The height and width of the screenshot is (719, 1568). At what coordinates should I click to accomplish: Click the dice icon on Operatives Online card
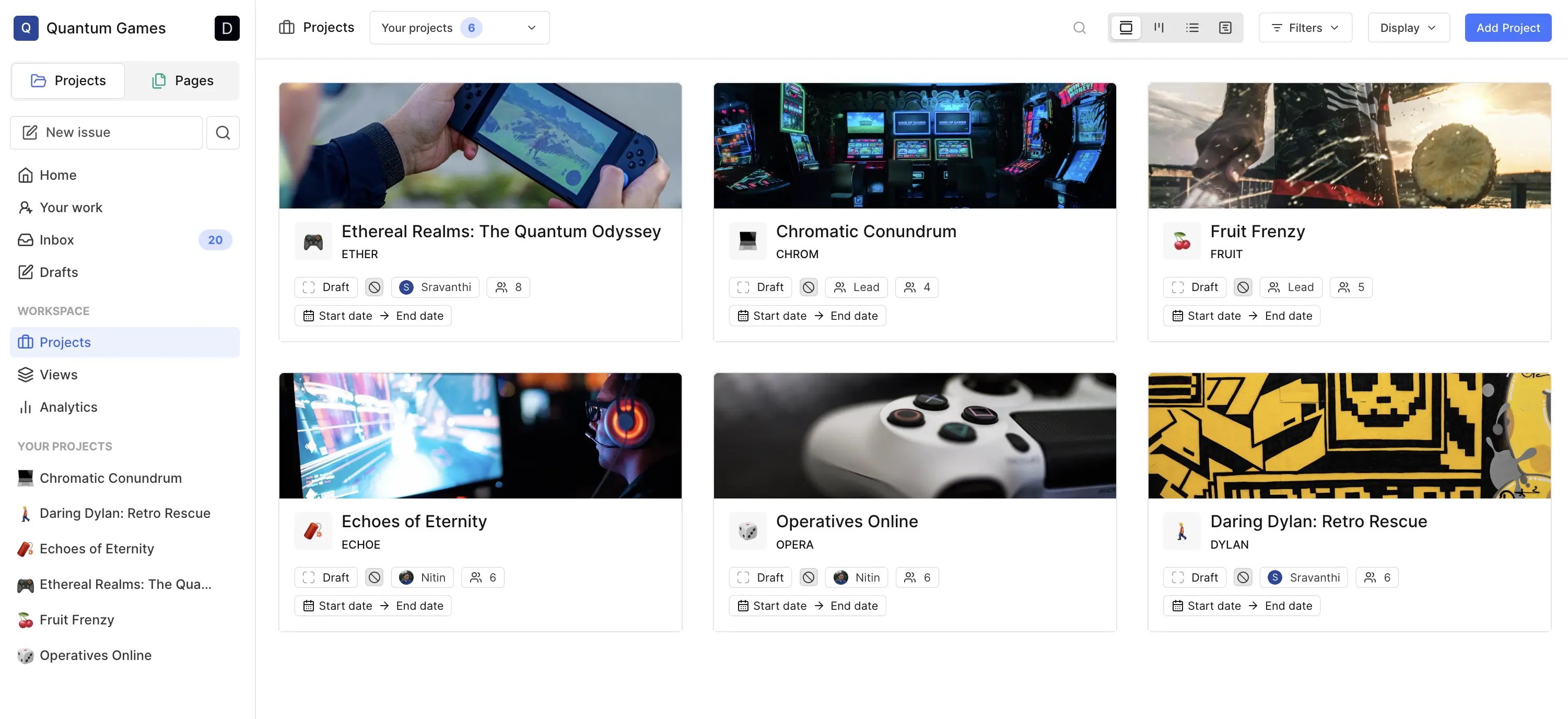(x=747, y=531)
